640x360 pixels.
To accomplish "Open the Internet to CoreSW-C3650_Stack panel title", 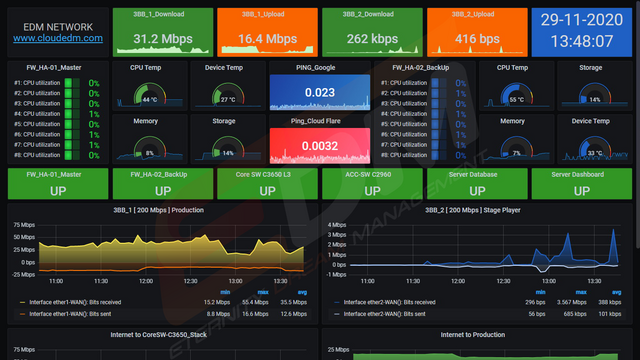I will [x=158, y=335].
